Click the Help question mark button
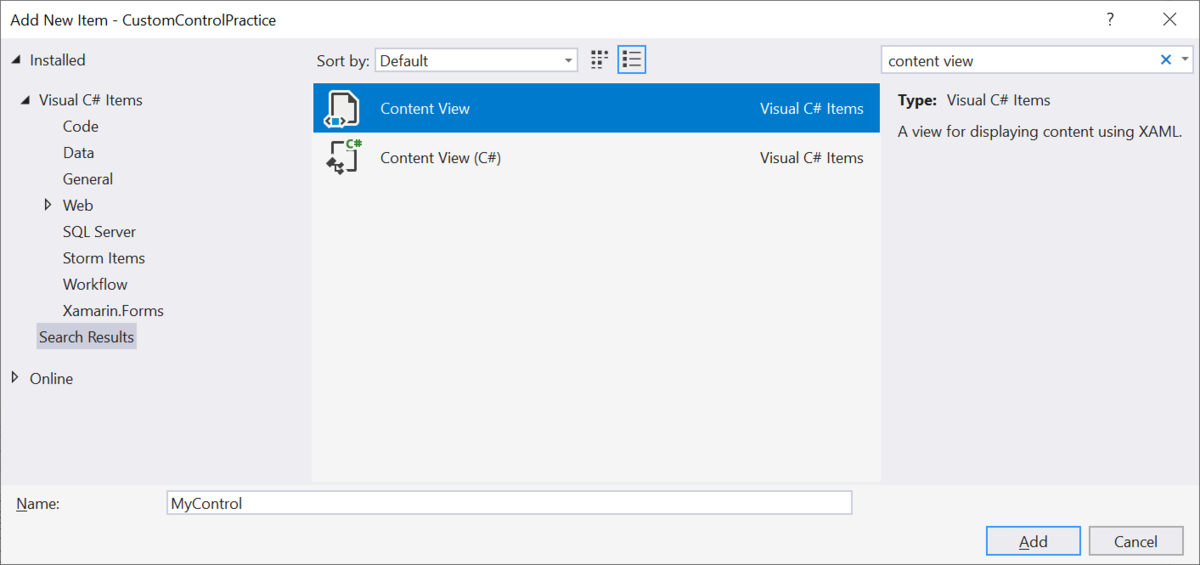The height and width of the screenshot is (565, 1200). (1110, 19)
